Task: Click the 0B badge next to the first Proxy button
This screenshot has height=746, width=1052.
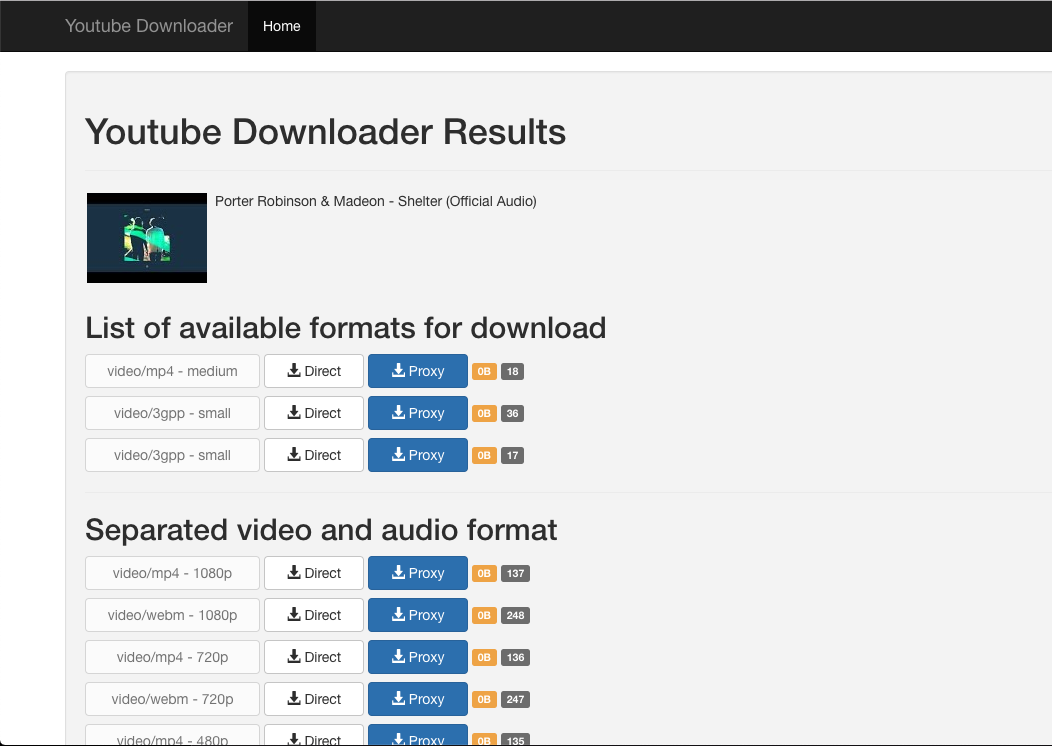Action: point(483,370)
